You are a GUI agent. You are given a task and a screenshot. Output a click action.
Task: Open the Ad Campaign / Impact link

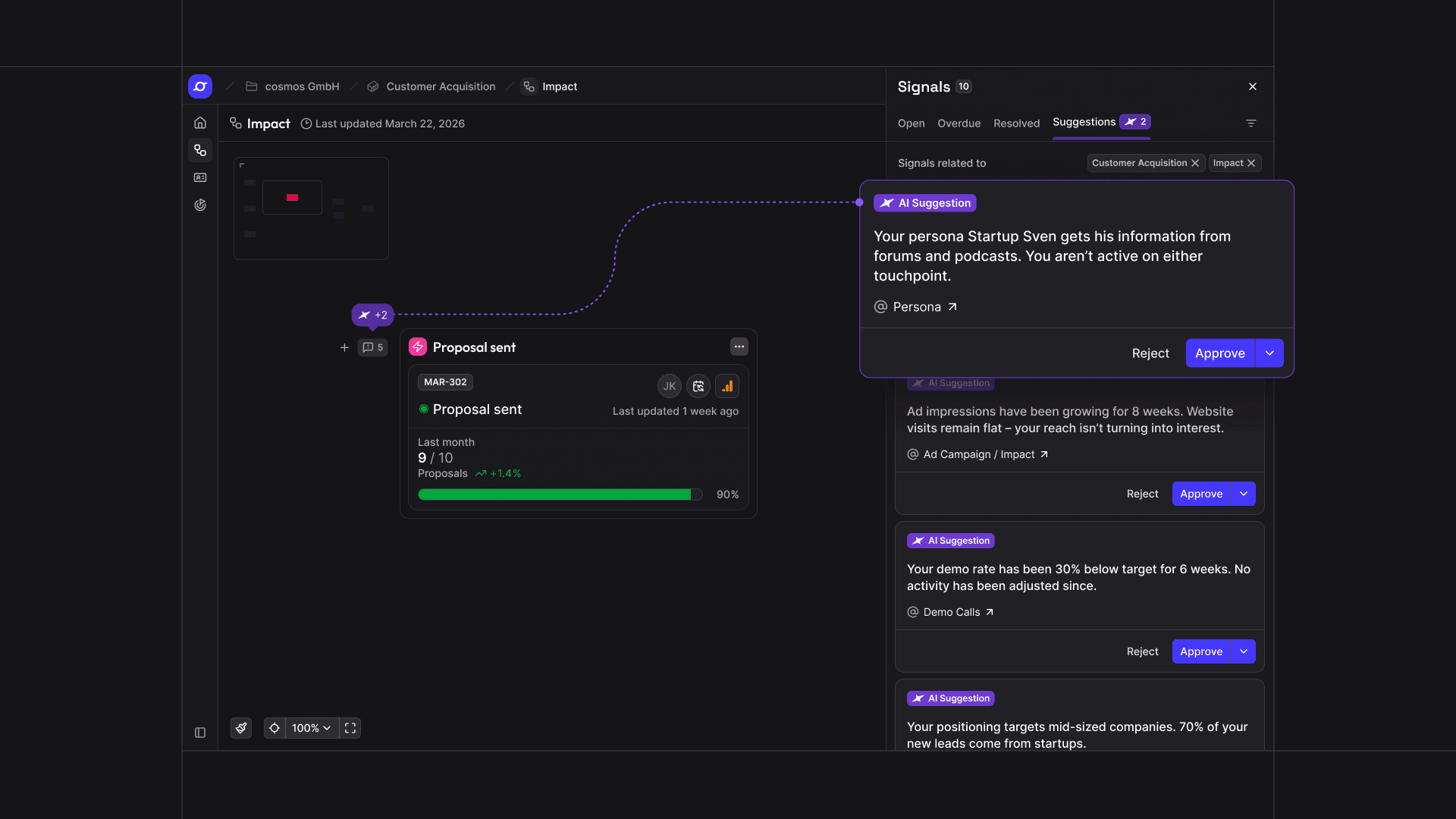978,454
